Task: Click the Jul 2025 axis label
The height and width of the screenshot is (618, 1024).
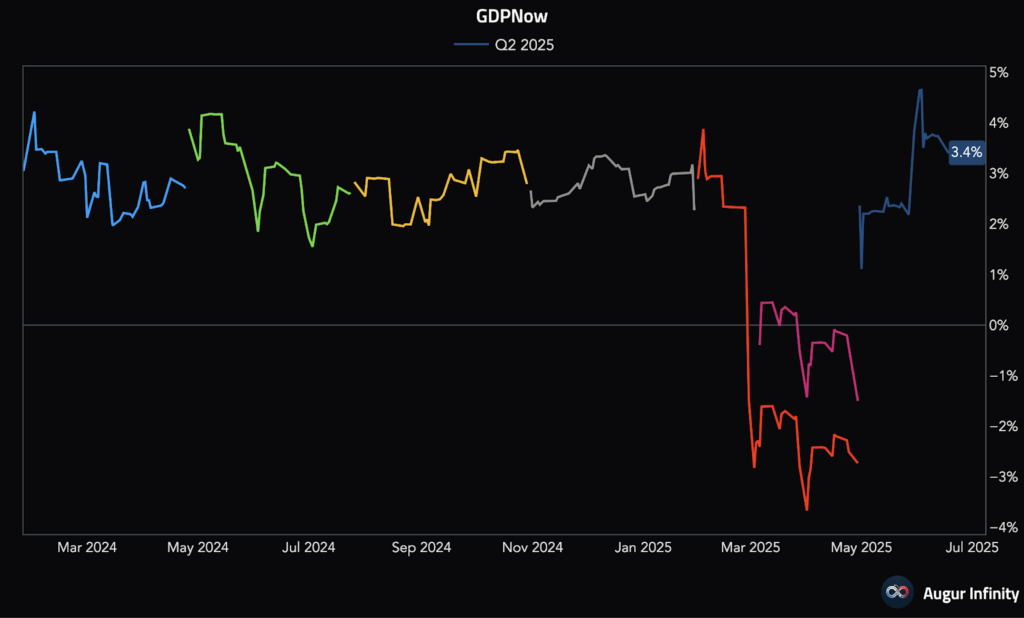Action: 972,547
